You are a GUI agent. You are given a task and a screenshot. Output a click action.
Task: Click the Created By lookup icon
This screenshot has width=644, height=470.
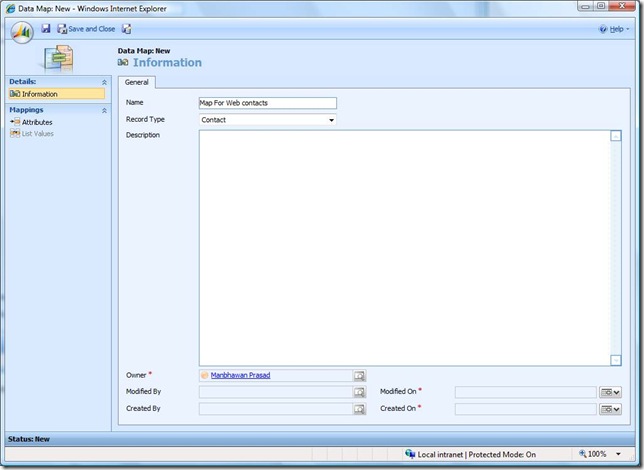pos(360,409)
